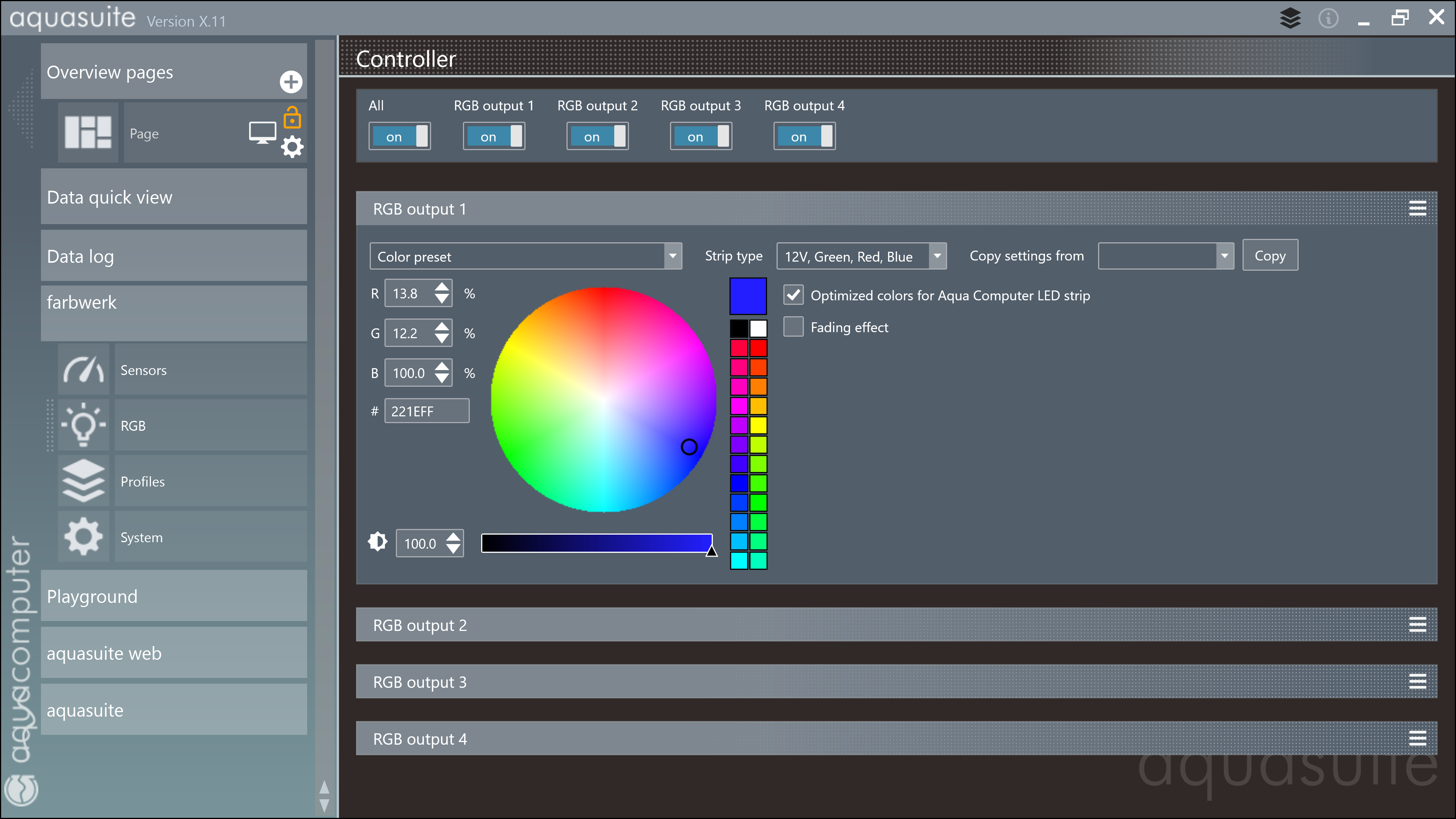Open the Color preset dropdown
The height and width of the screenshot is (819, 1456).
(x=525, y=256)
